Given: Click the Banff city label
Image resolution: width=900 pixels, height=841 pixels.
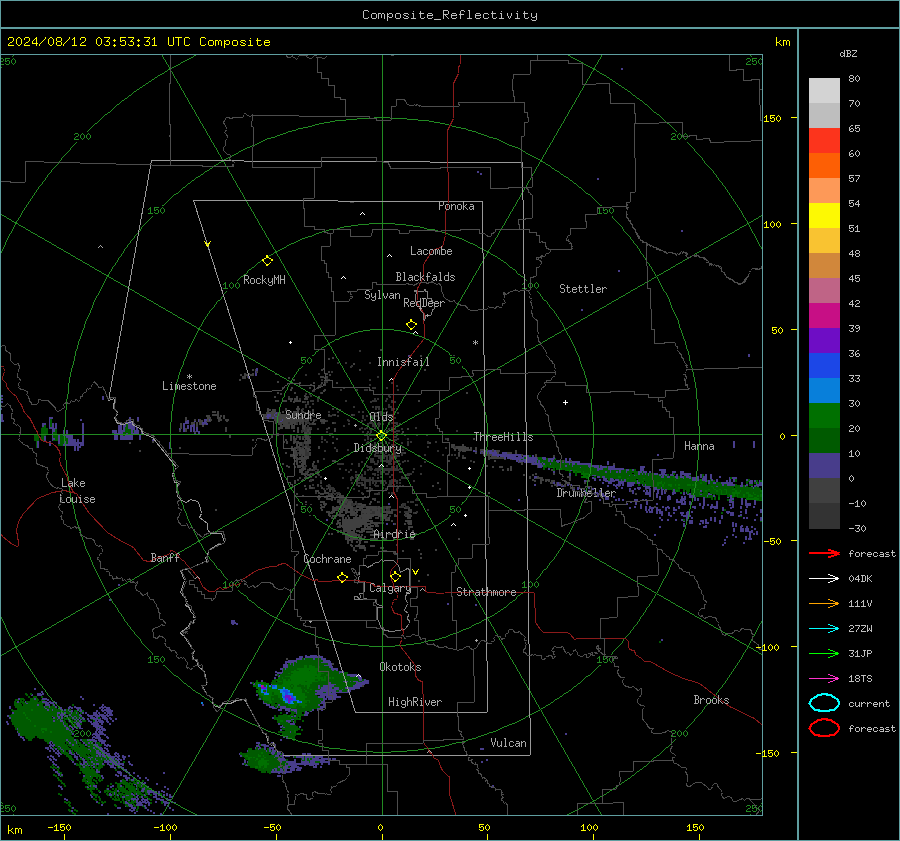Looking at the screenshot, I should pos(165,558).
